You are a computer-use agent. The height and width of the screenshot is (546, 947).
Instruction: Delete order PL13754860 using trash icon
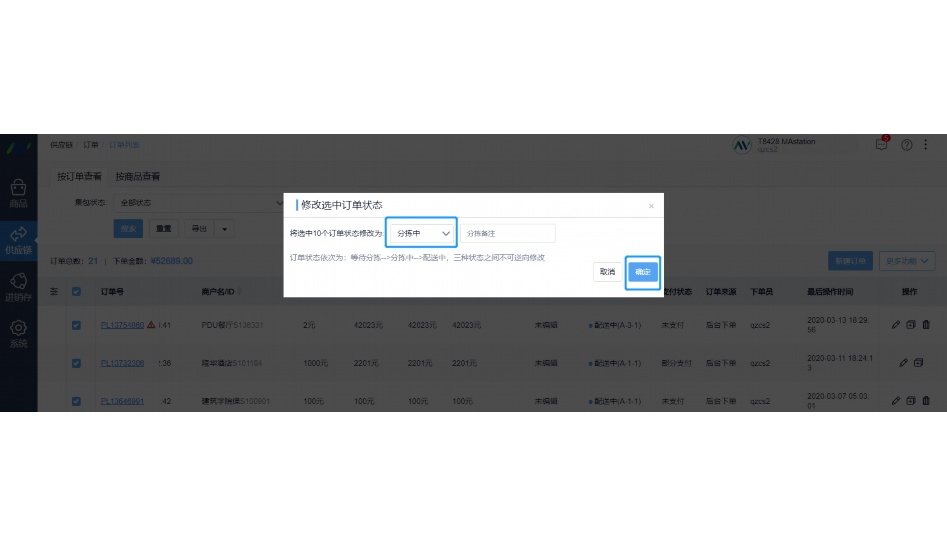[926, 325]
